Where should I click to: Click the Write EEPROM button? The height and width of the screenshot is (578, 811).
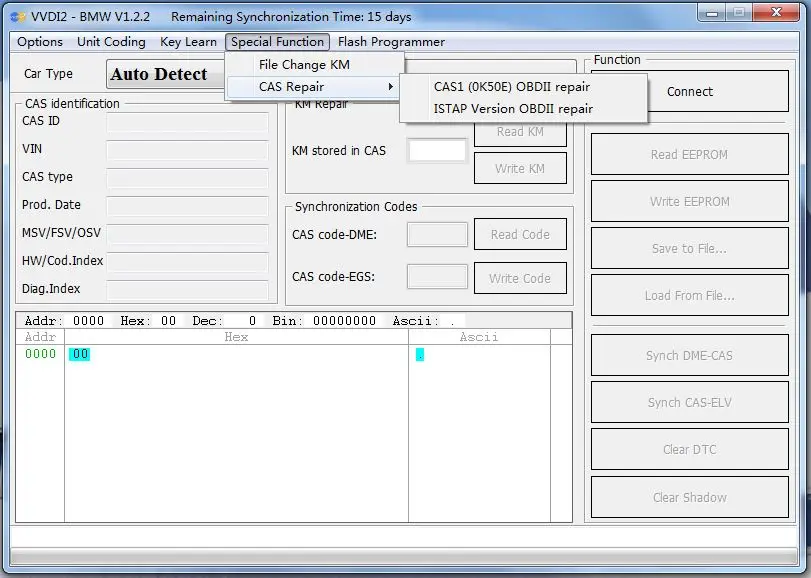tap(689, 201)
